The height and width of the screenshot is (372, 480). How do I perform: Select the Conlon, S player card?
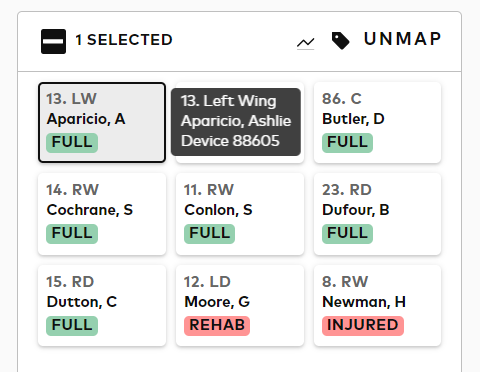click(240, 214)
